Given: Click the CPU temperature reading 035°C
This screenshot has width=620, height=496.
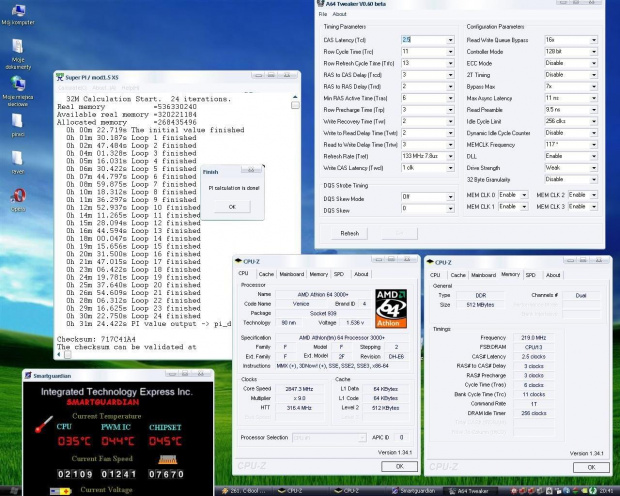Looking at the screenshot, I should (x=74, y=441).
